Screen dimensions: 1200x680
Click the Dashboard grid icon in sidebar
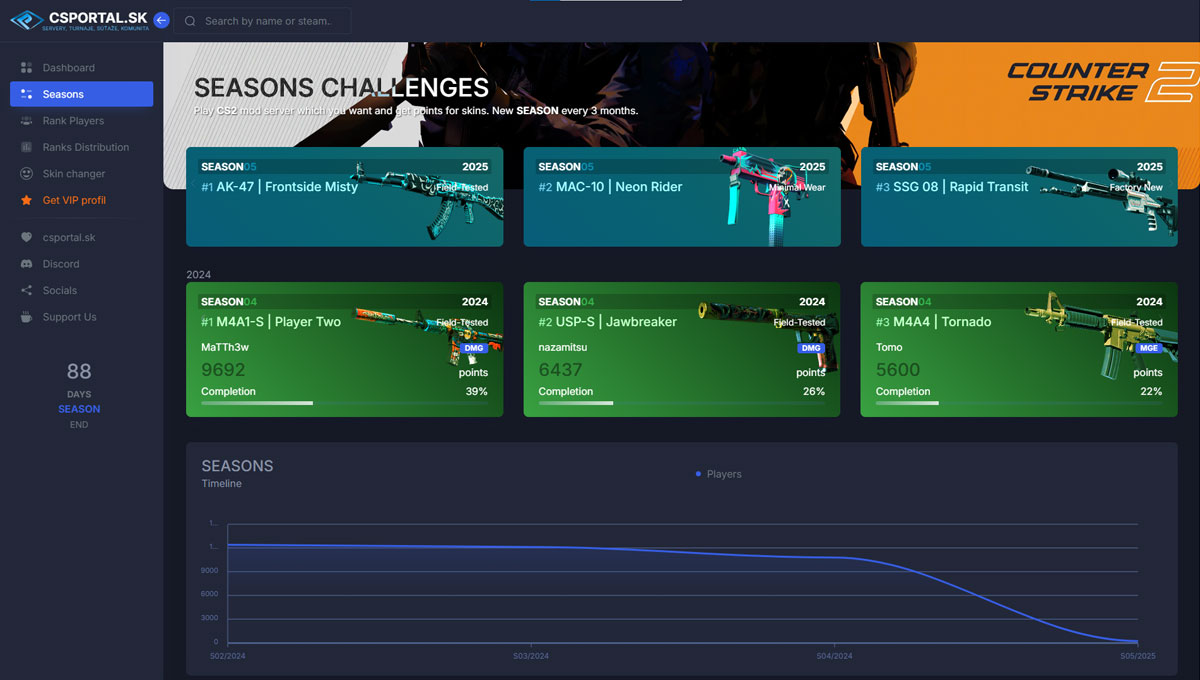pyautogui.click(x=27, y=68)
